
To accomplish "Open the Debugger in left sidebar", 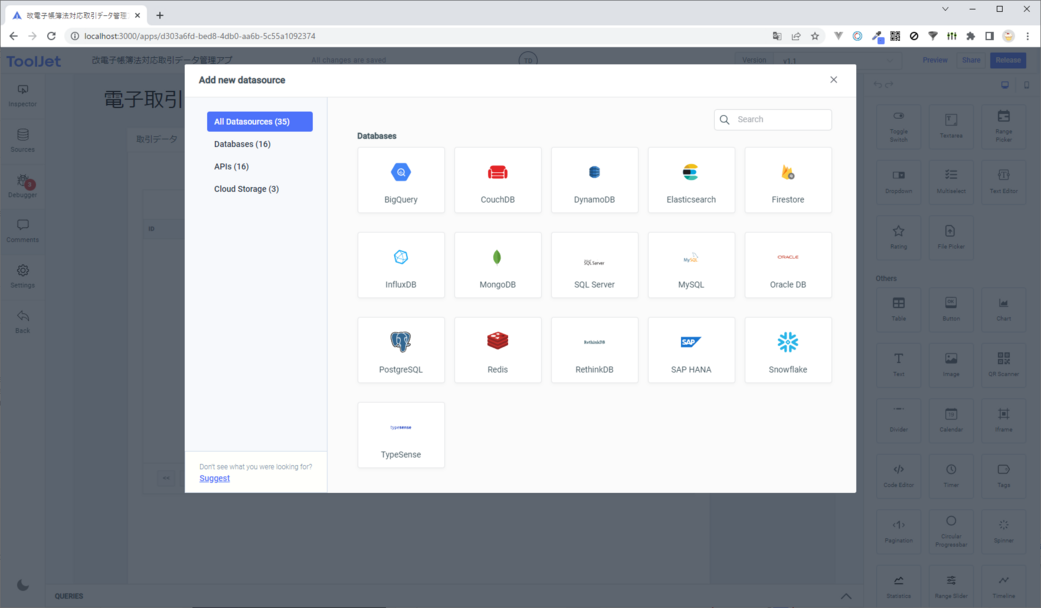I will [x=23, y=186].
